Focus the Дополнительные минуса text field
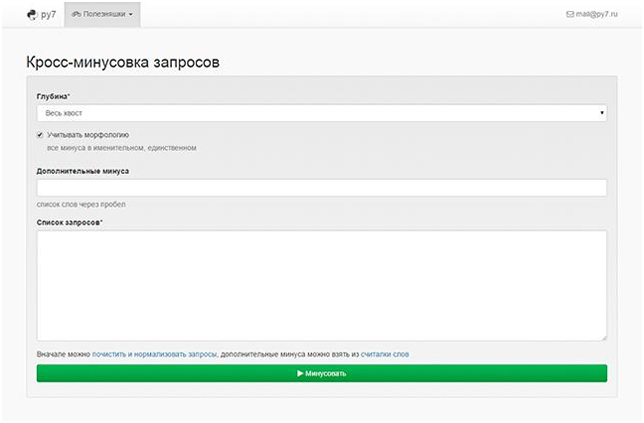This screenshot has width=644, height=423. [322, 188]
